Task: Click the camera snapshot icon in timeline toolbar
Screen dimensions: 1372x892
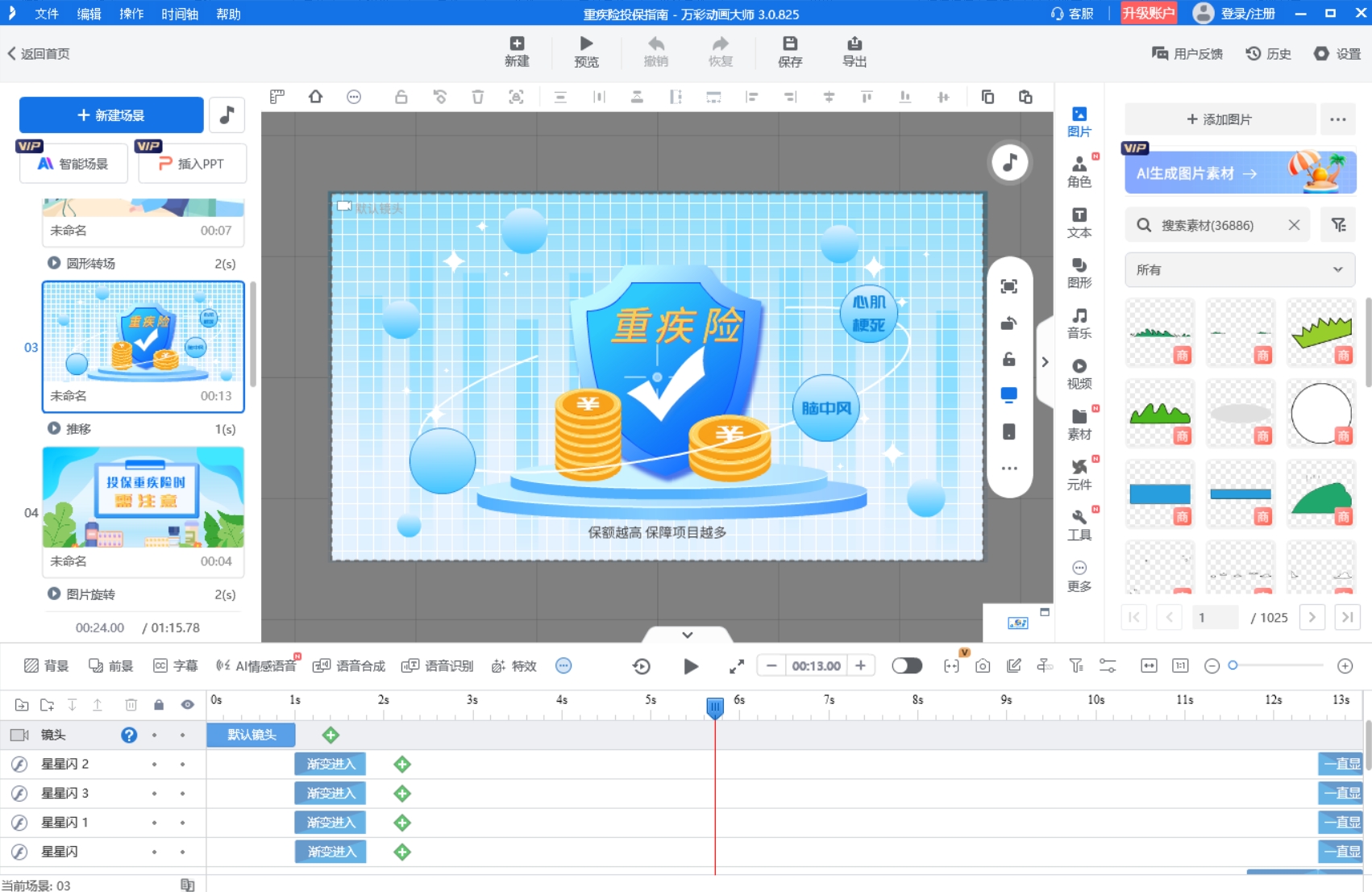Action: (x=982, y=665)
